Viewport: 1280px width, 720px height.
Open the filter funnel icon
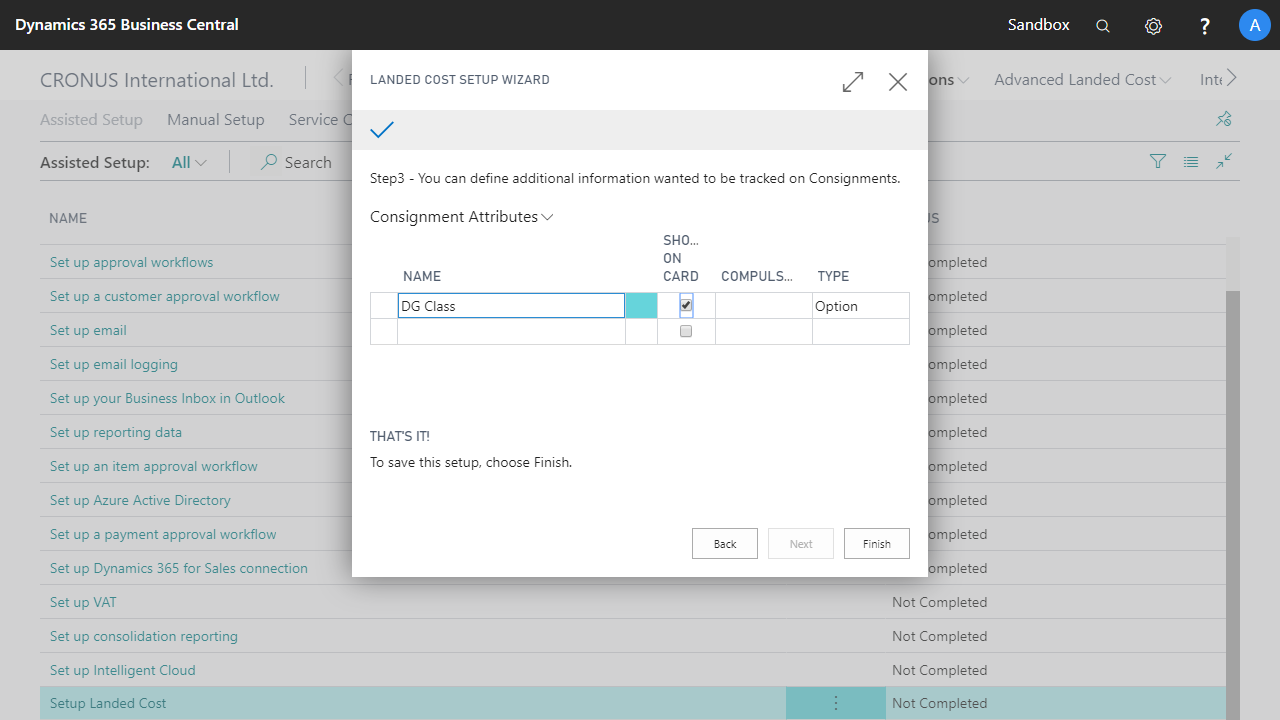pyautogui.click(x=1158, y=161)
